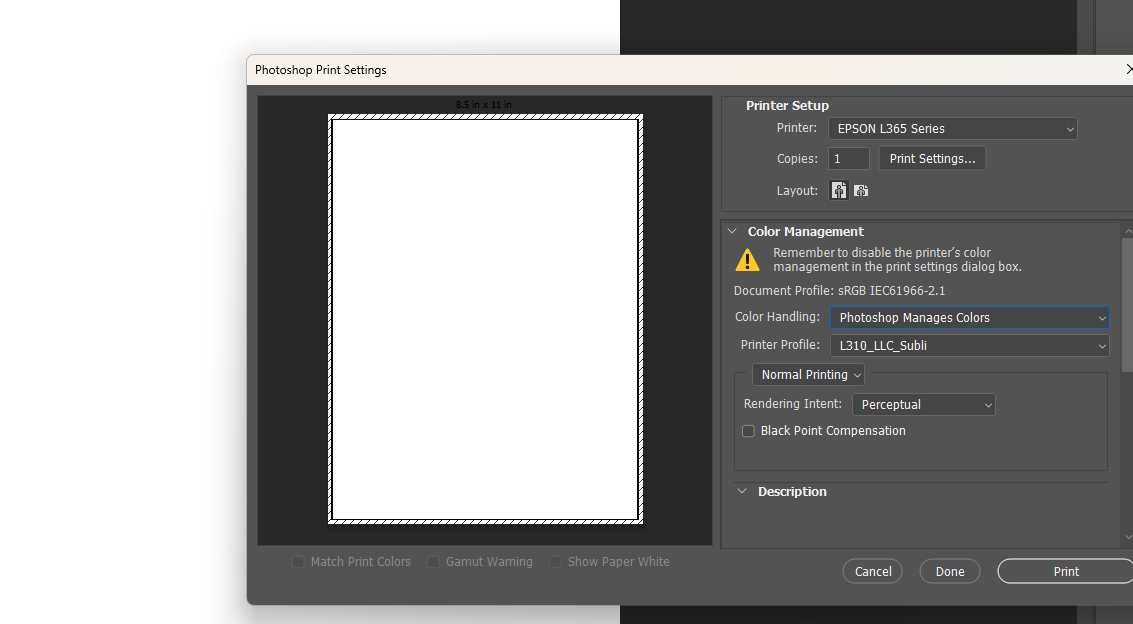Click into the Copies input field
The width and height of the screenshot is (1133, 624).
pyautogui.click(x=848, y=159)
